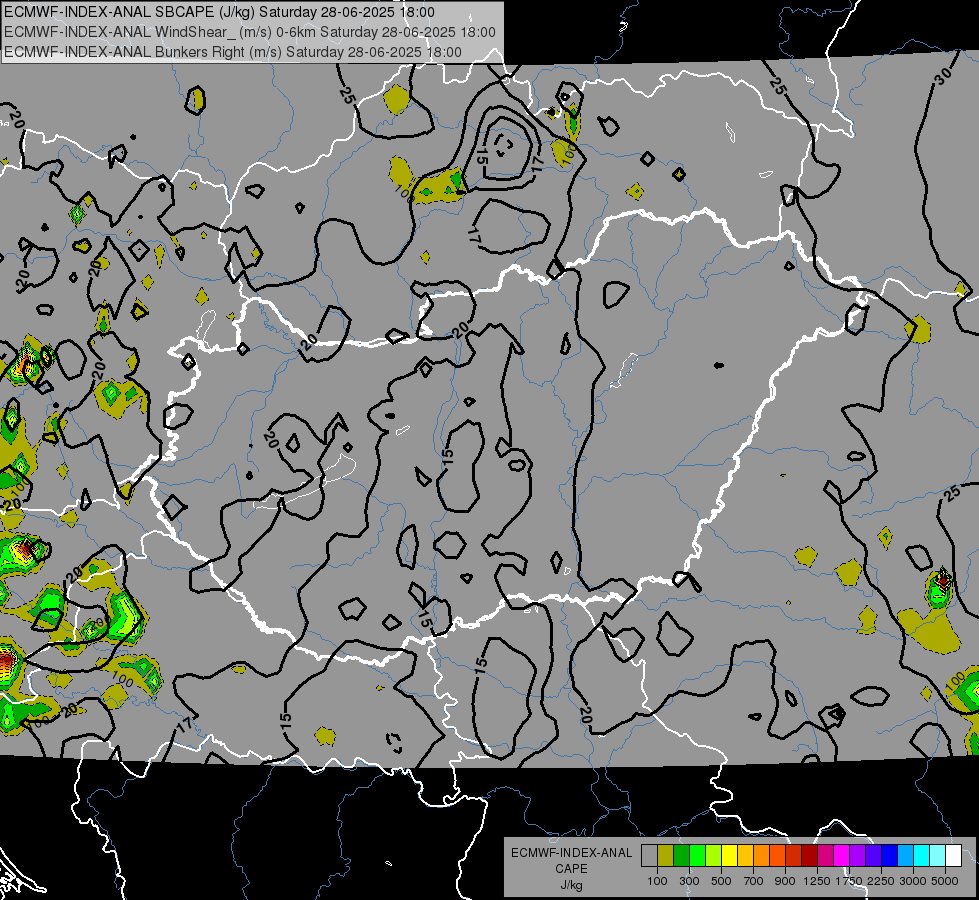Click the yellow-green legend swatch
The height and width of the screenshot is (900, 979).
coord(713,855)
